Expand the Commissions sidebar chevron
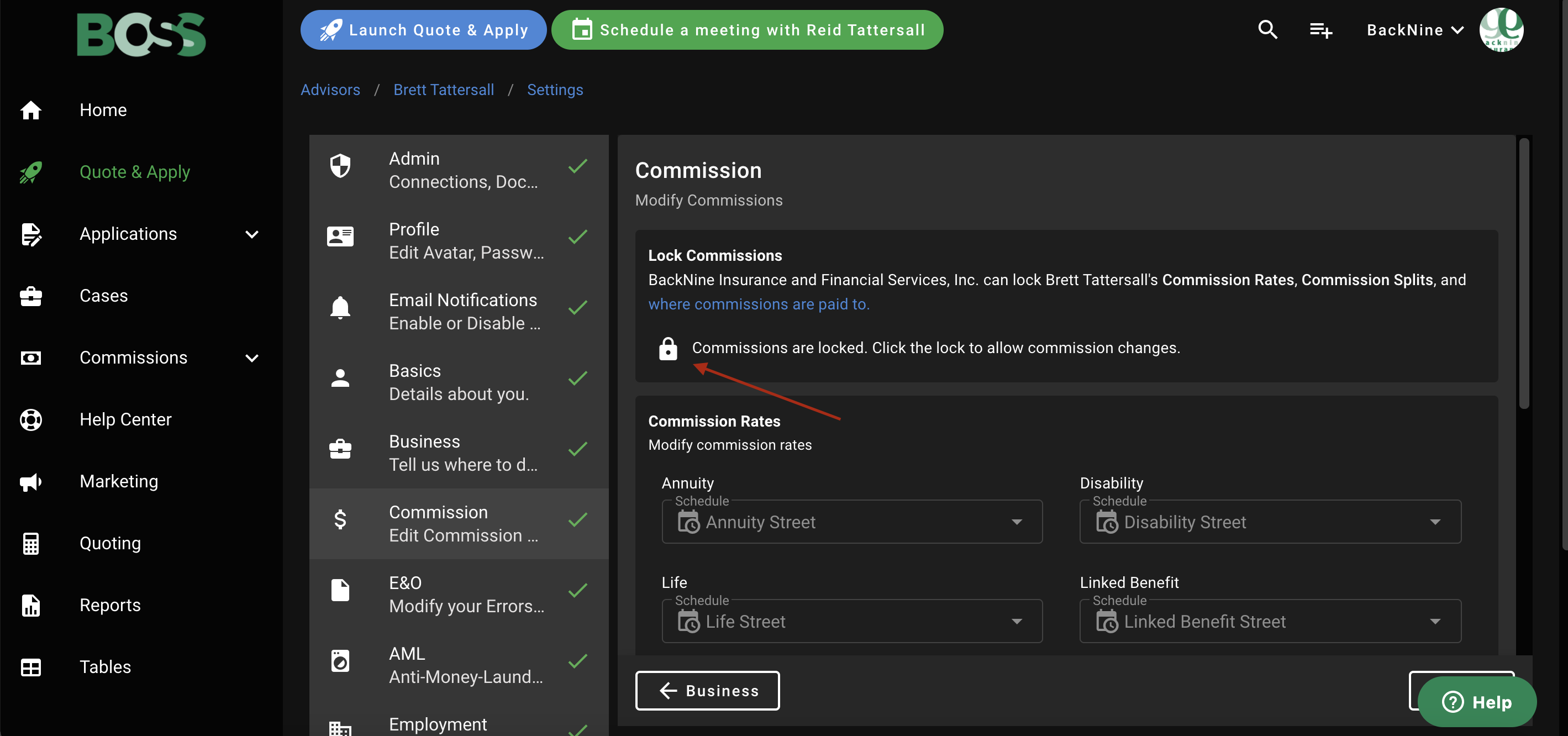Screen dimensions: 1568x736 point(251,358)
